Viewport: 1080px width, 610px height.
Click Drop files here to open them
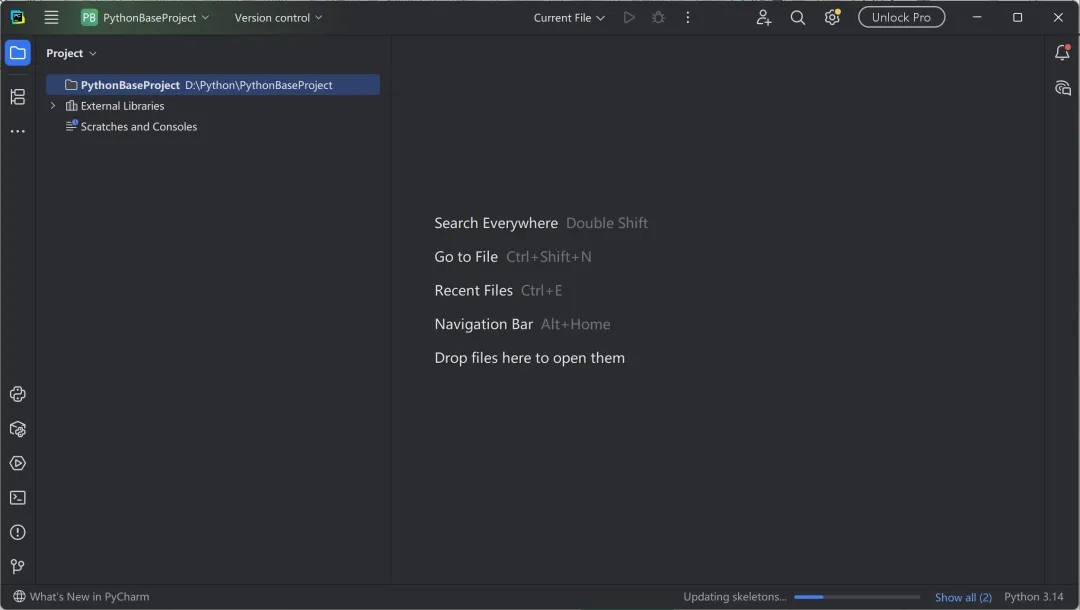pyautogui.click(x=530, y=358)
